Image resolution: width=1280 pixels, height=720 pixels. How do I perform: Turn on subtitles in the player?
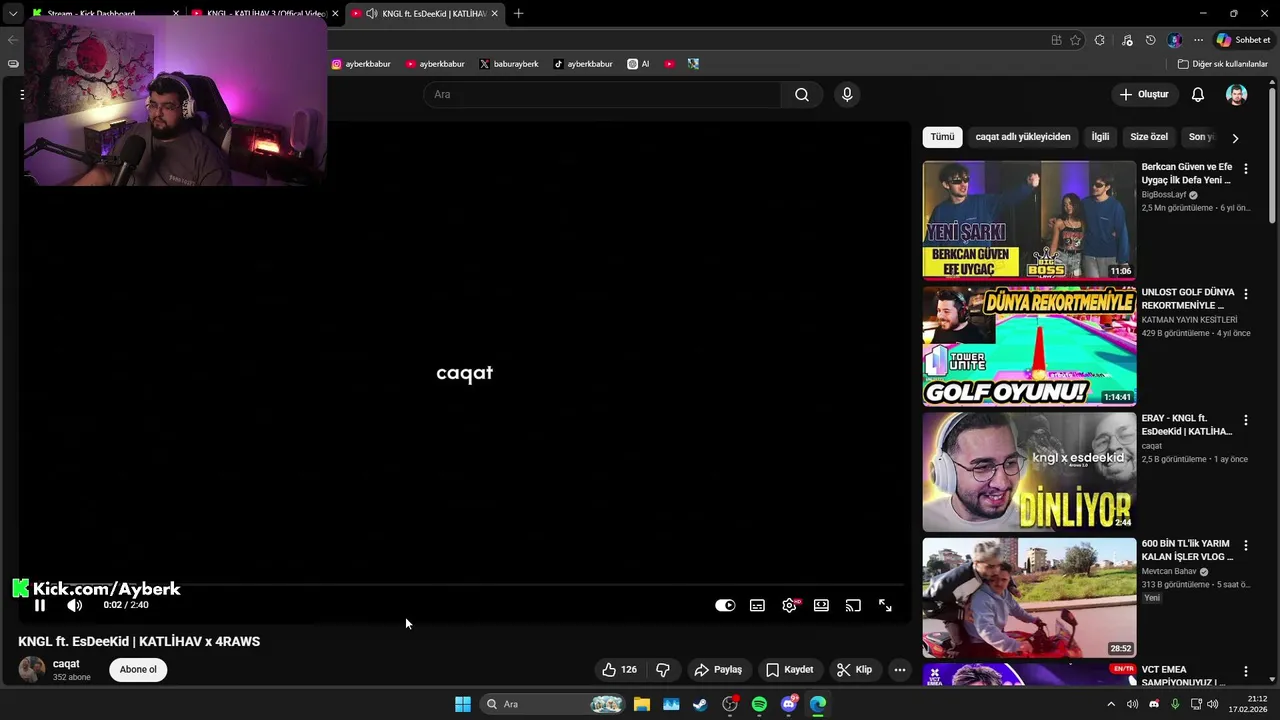coord(757,605)
